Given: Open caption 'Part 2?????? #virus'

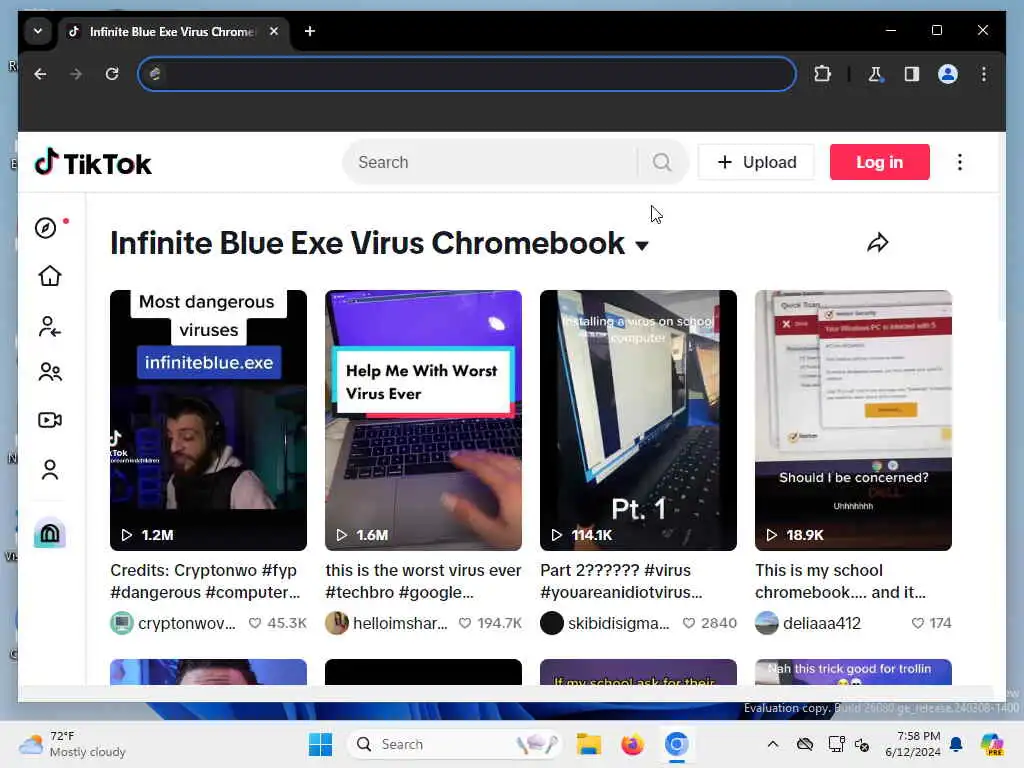Looking at the screenshot, I should [622, 581].
